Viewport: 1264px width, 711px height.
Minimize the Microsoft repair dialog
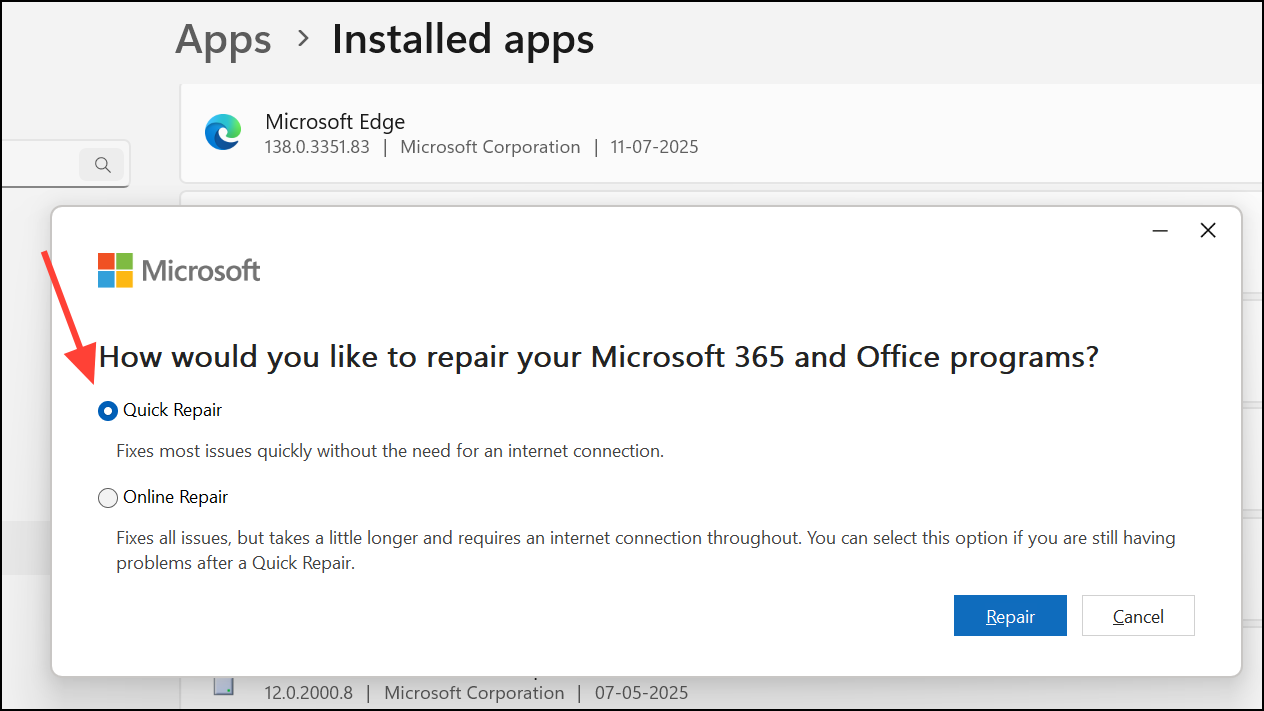[1160, 231]
